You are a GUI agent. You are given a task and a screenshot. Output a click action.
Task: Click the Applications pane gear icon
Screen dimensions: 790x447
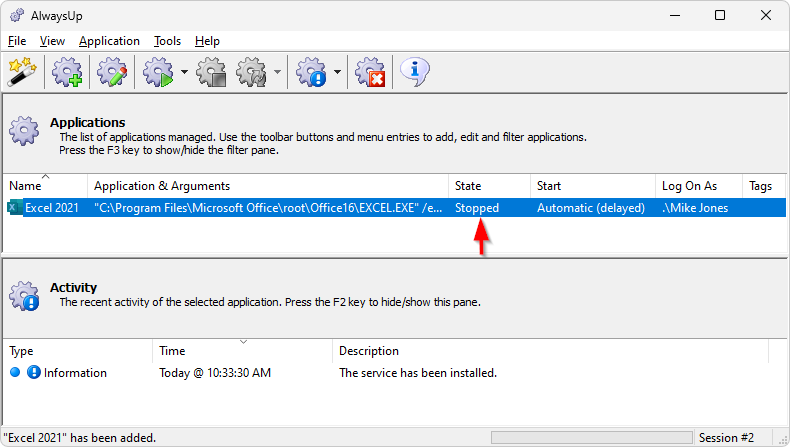pos(24,131)
